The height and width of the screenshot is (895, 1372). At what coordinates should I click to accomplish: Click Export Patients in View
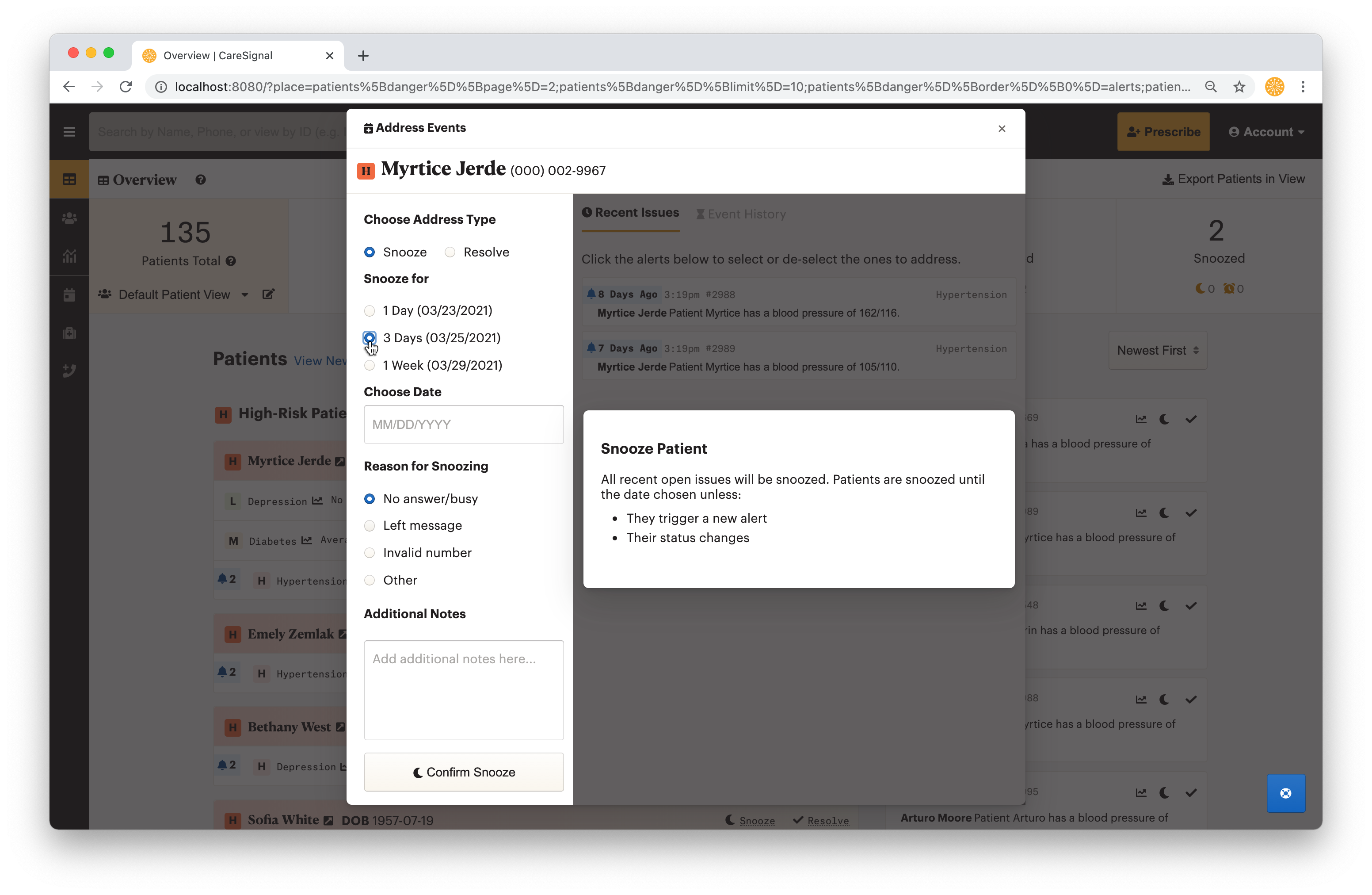coord(1233,180)
